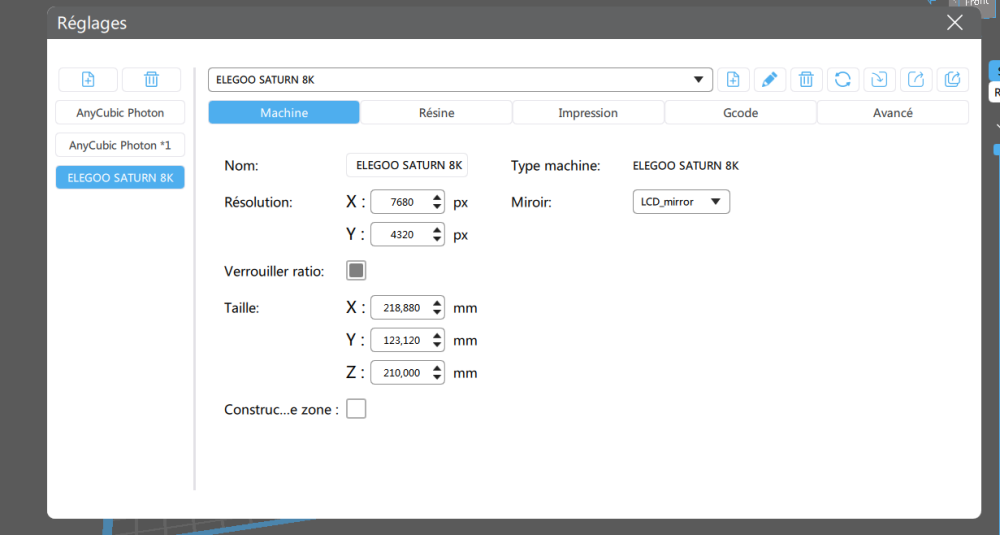
Task: Increase Taille X value with up arrow
Action: coord(437,303)
